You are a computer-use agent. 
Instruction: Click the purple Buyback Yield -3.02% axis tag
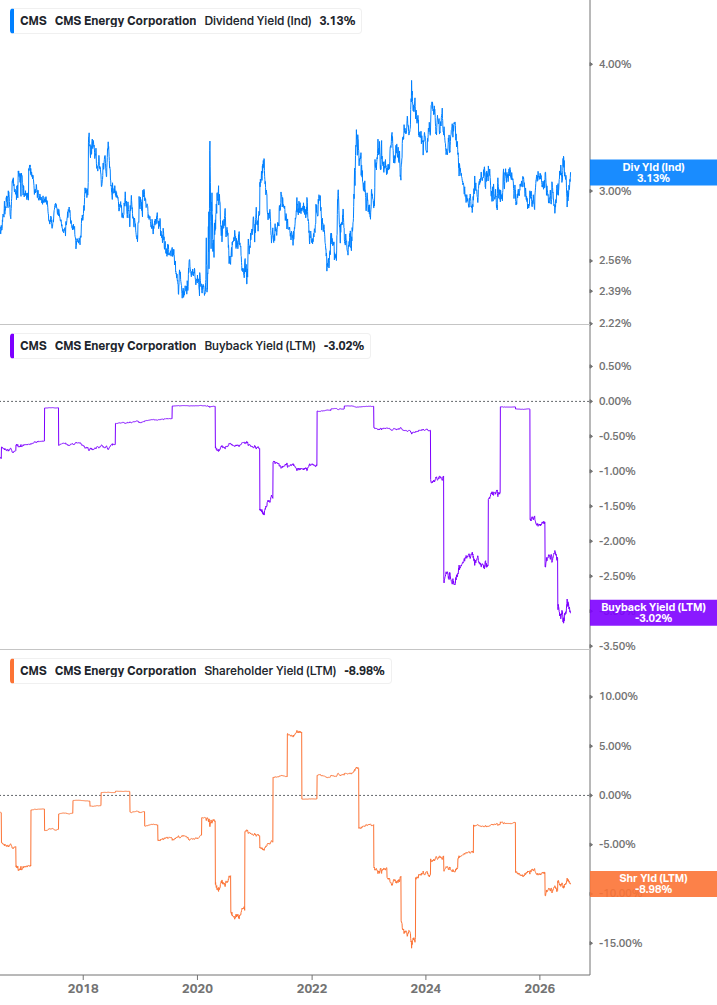[x=653, y=613]
